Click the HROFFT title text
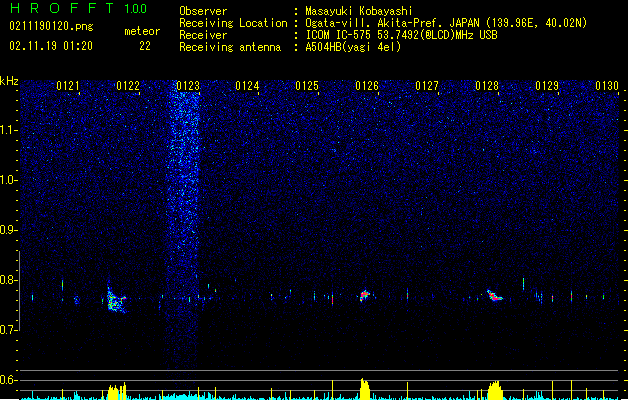The width and height of the screenshot is (629, 400). coord(62,8)
